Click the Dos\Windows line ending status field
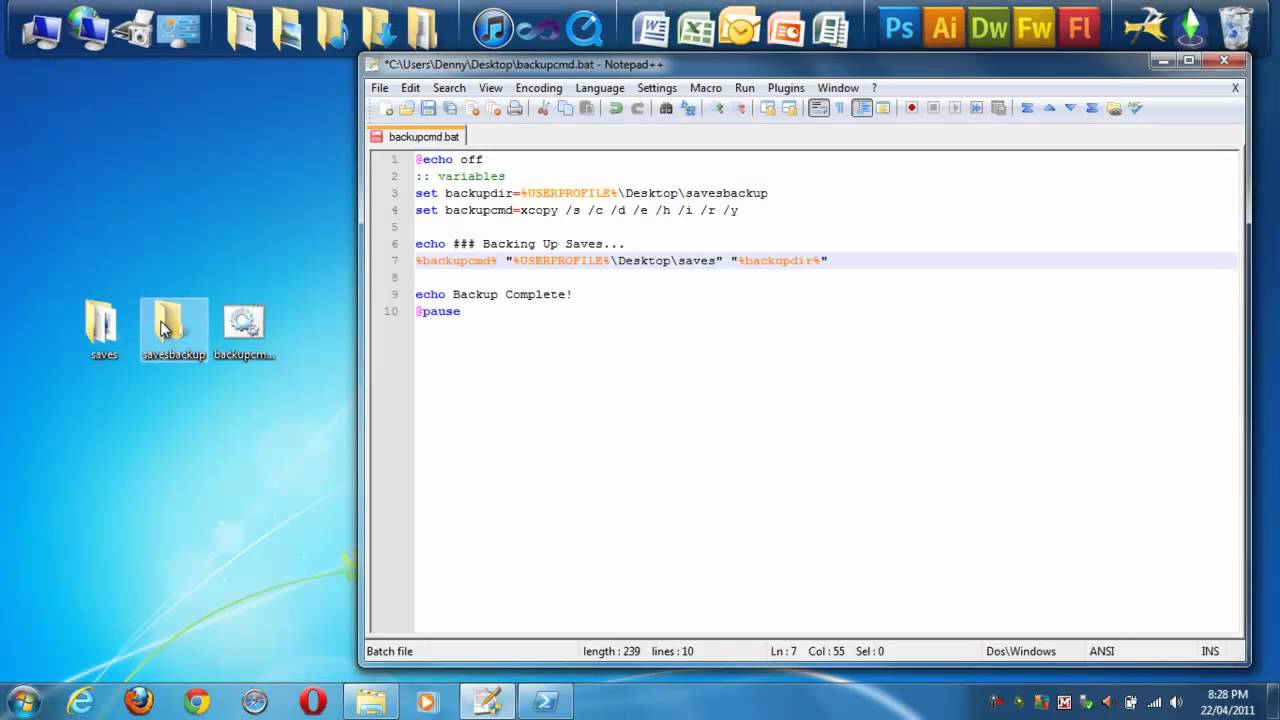 (x=1021, y=651)
